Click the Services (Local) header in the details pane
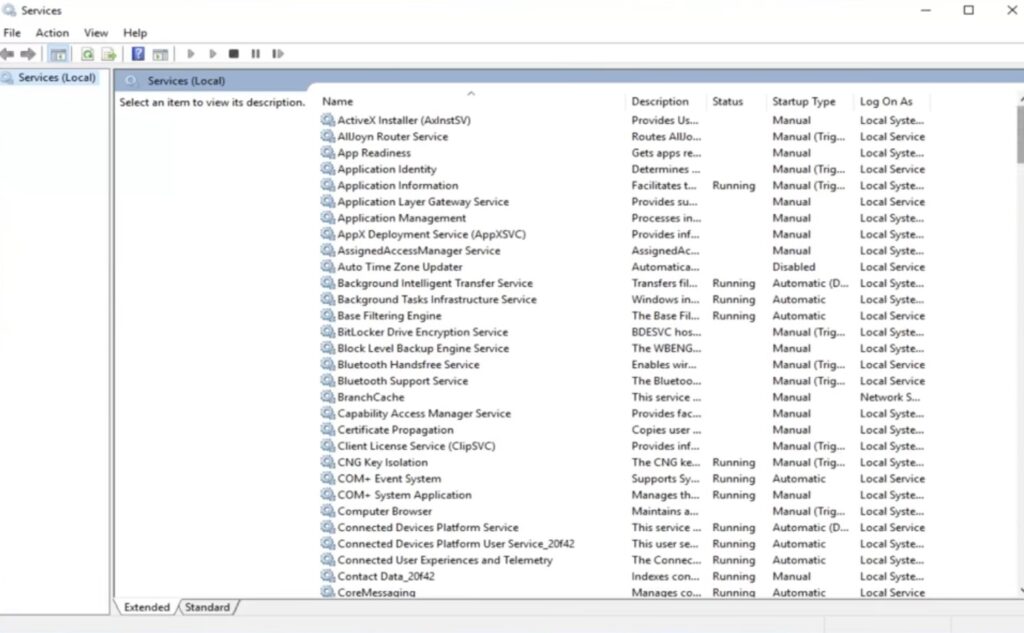 [186, 80]
